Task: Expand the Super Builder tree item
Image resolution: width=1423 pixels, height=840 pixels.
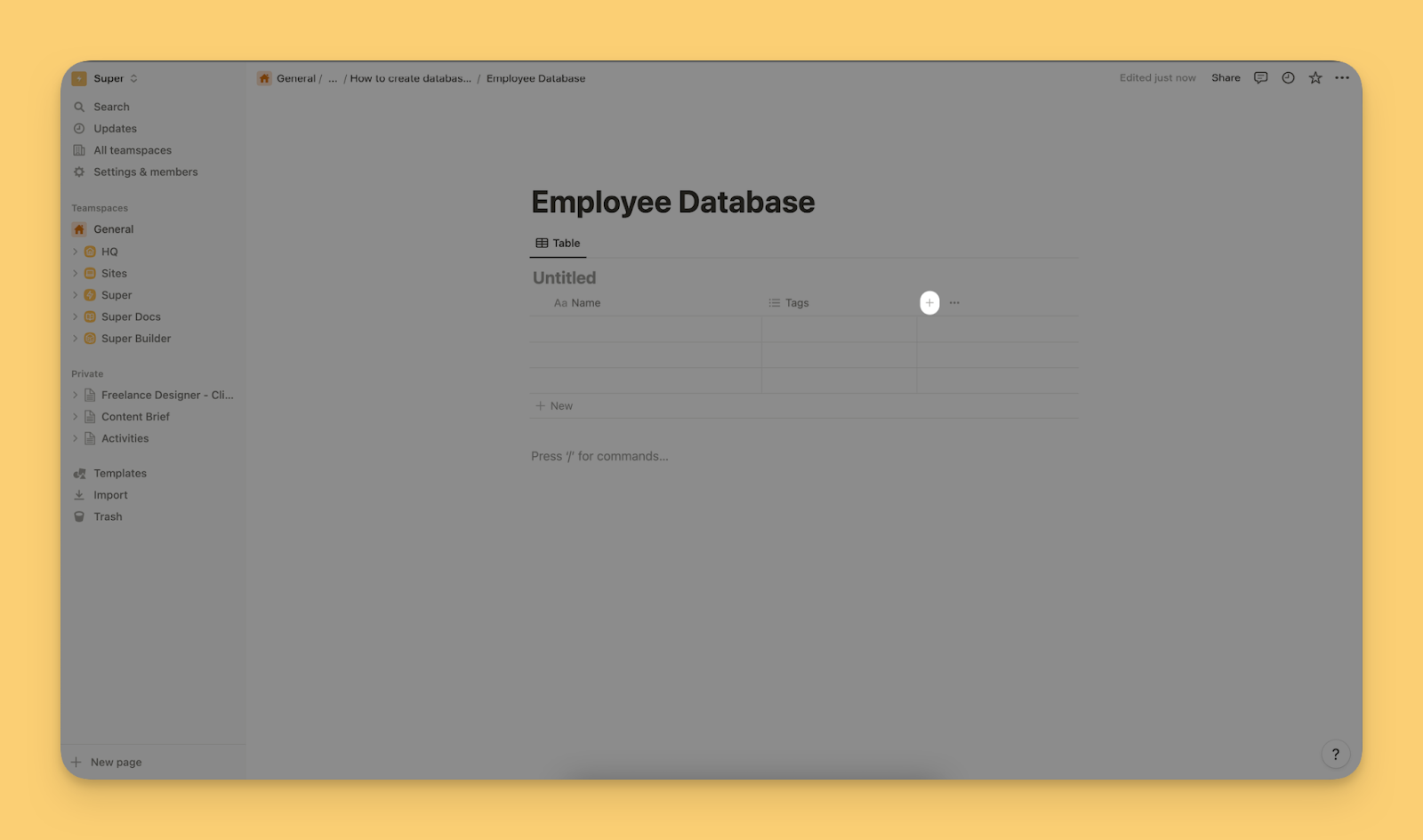Action: click(76, 339)
